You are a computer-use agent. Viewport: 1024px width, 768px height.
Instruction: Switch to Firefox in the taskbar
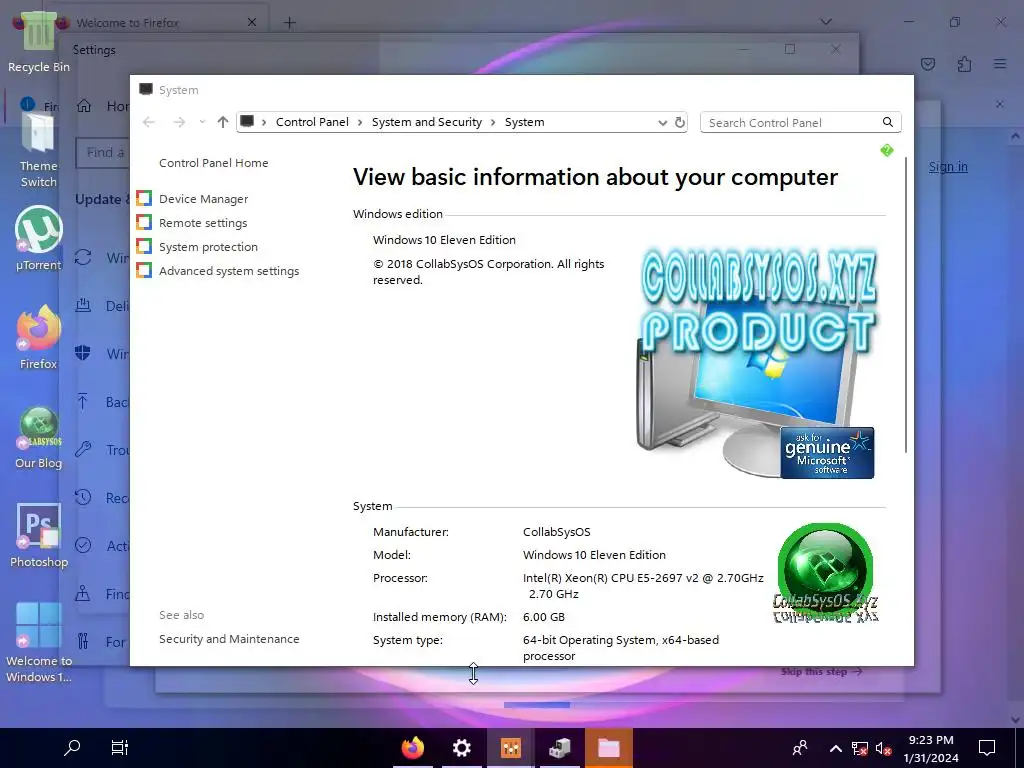(413, 747)
